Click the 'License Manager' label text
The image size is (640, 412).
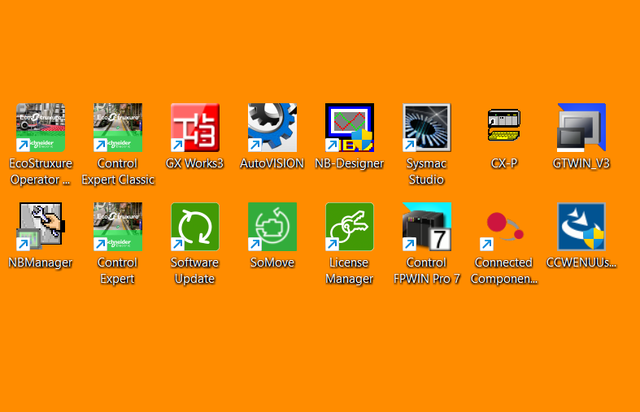click(x=349, y=270)
